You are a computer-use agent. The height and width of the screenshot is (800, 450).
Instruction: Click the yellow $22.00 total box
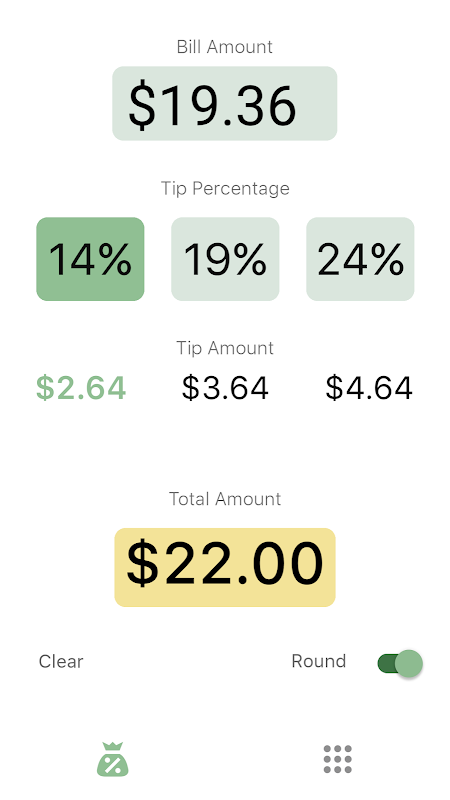[225, 567]
